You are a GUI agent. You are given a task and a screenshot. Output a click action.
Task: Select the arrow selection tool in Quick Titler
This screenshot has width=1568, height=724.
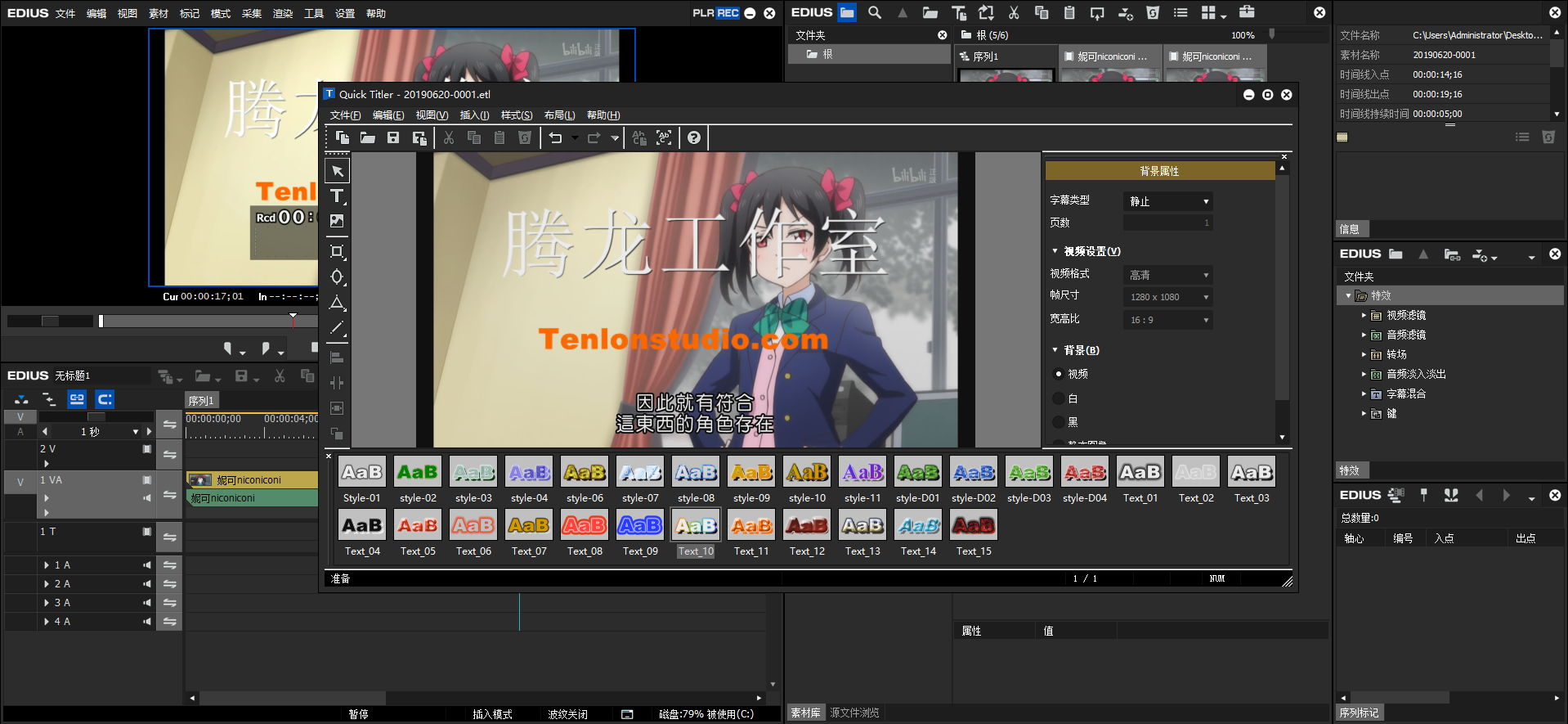click(337, 171)
